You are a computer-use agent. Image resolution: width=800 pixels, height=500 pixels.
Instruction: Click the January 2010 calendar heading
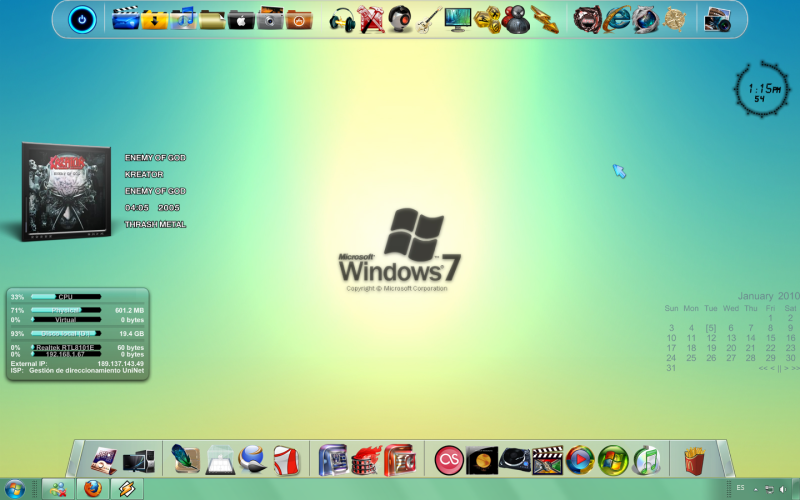[x=768, y=296]
